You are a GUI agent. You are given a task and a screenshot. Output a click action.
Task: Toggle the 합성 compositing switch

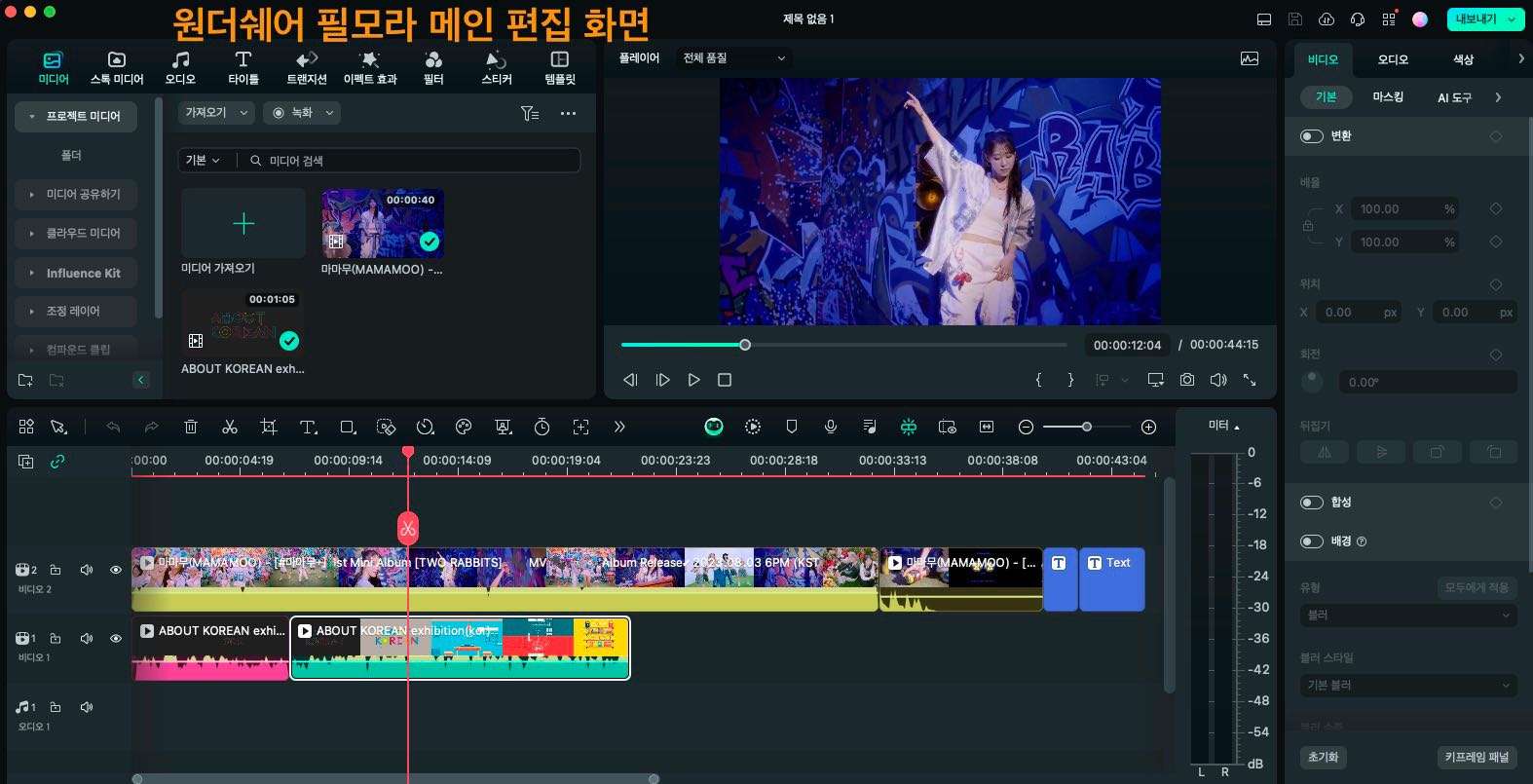(1312, 503)
